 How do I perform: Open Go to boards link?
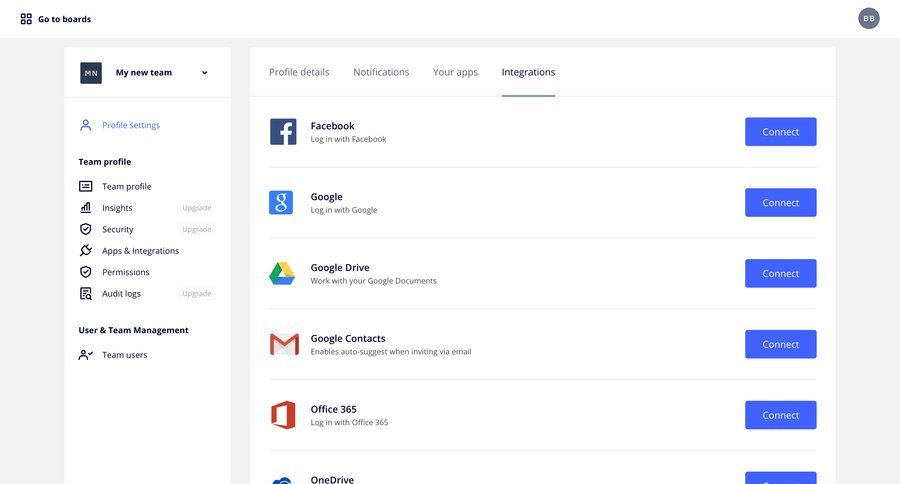[64, 19]
